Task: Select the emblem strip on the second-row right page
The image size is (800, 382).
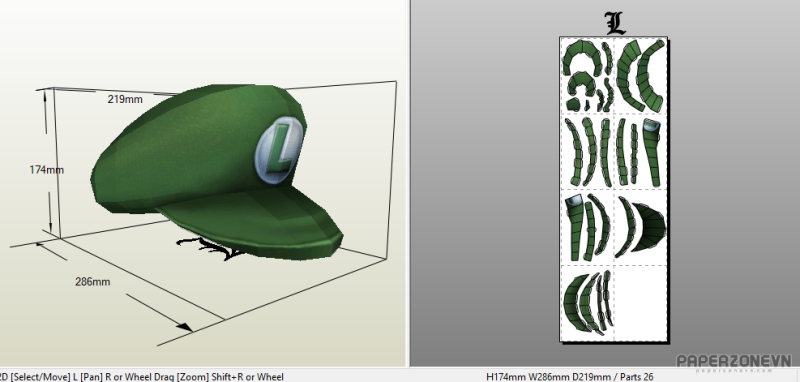Action: (x=651, y=152)
